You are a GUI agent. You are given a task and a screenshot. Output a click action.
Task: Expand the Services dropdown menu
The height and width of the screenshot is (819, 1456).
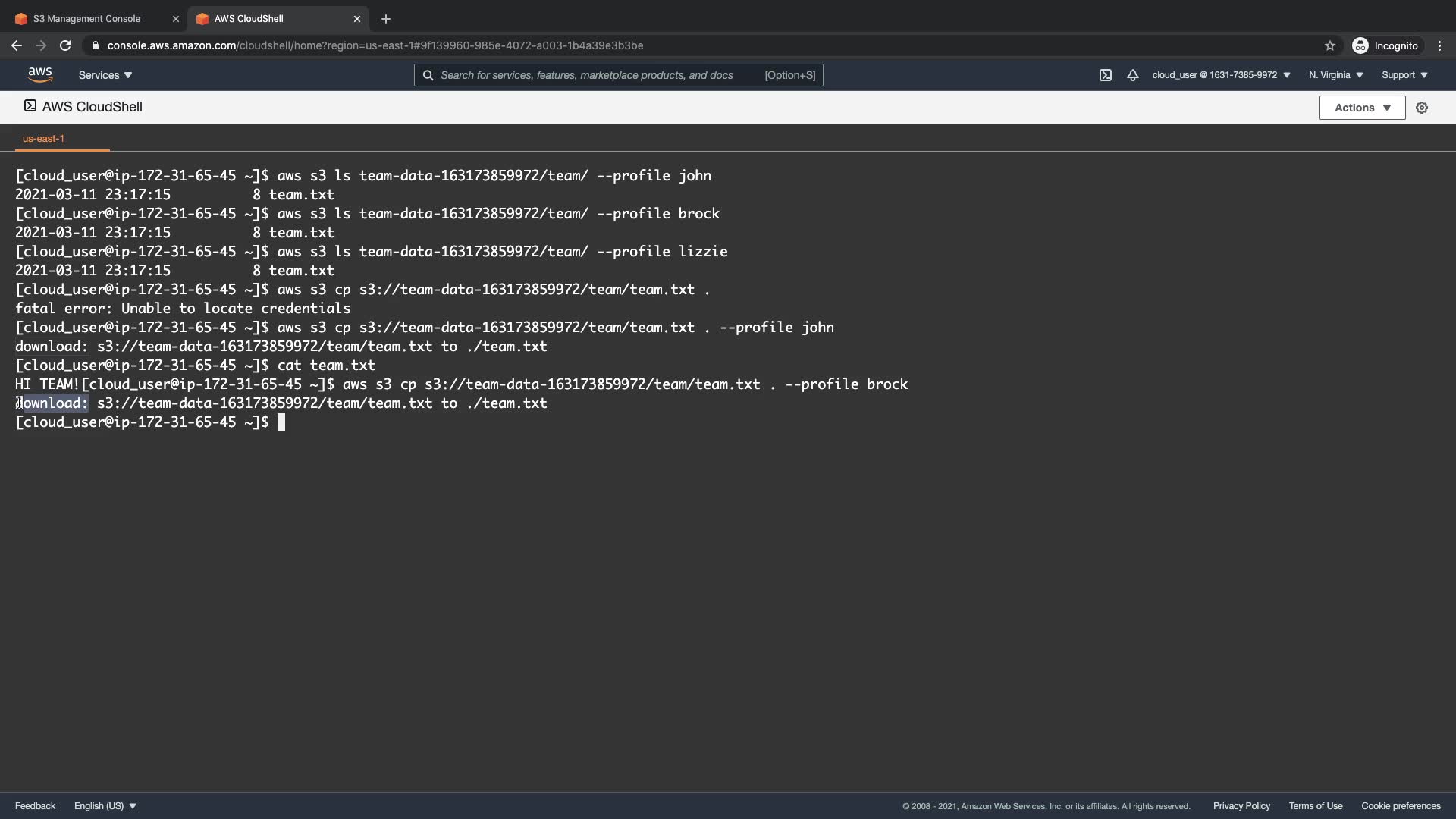tap(105, 75)
